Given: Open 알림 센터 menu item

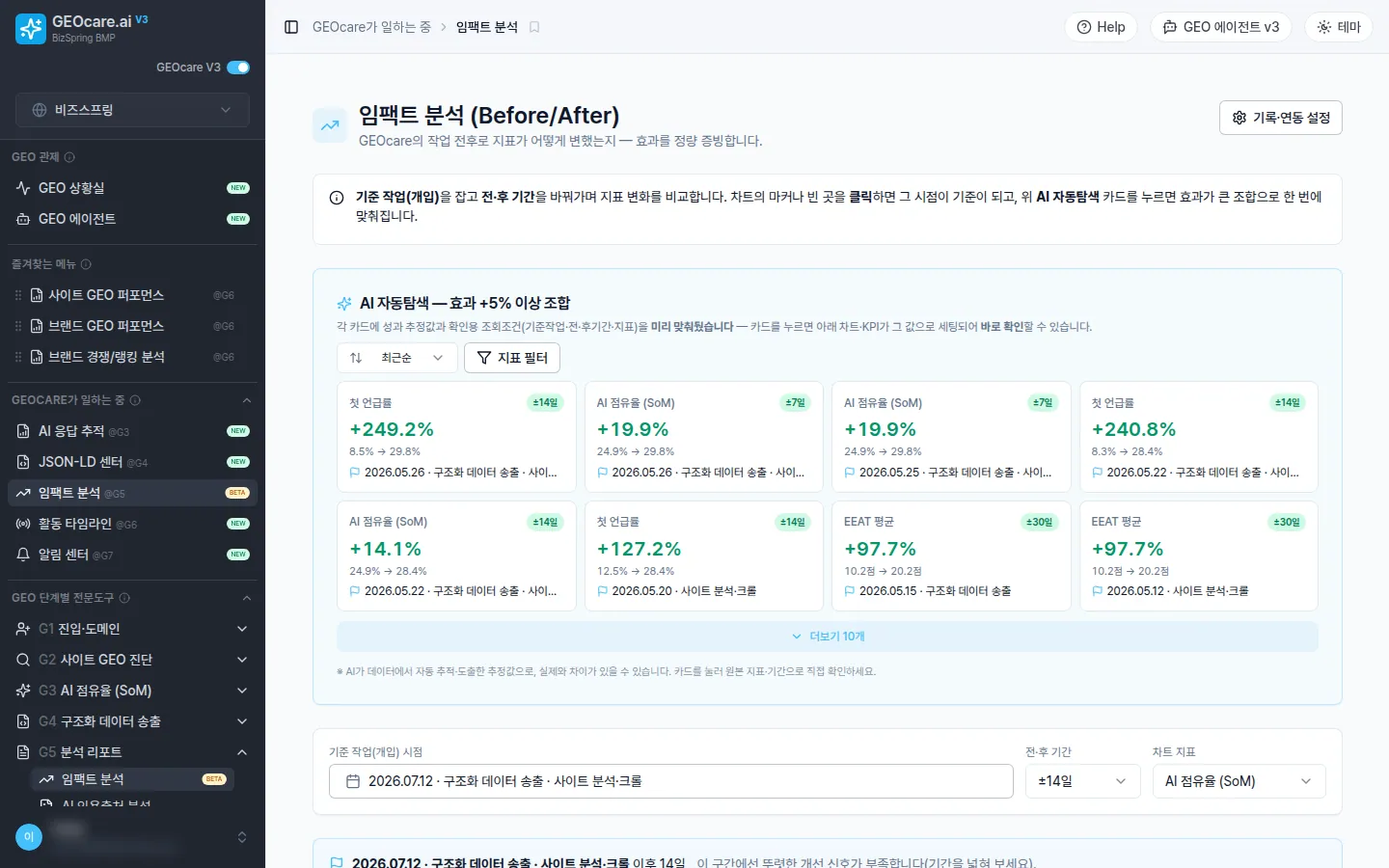Looking at the screenshot, I should click(x=132, y=555).
